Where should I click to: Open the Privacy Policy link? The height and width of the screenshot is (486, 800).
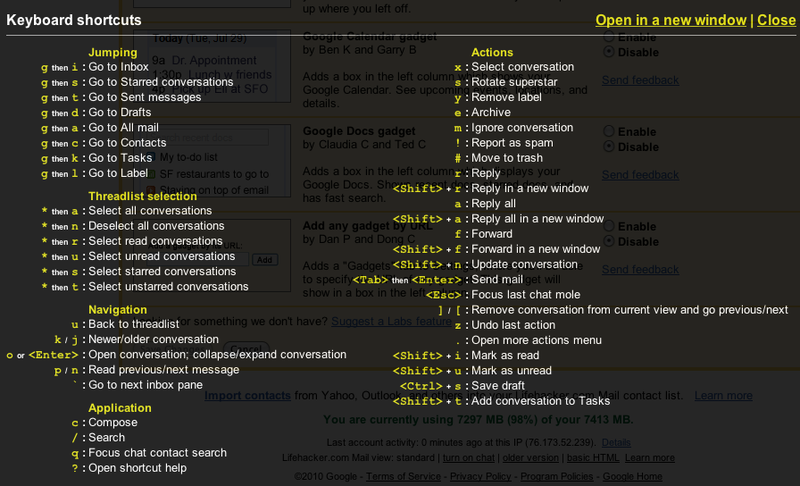click(480, 476)
